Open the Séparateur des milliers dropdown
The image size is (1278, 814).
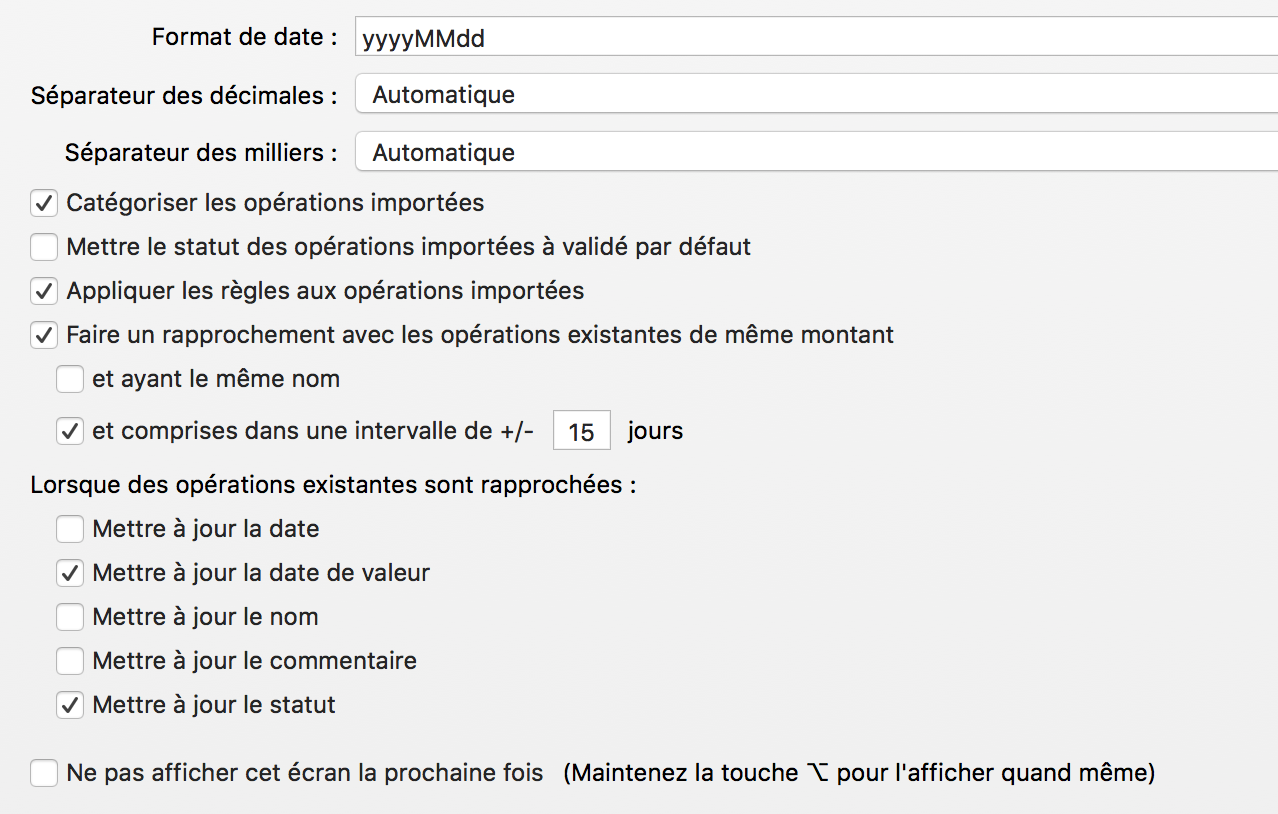816,152
